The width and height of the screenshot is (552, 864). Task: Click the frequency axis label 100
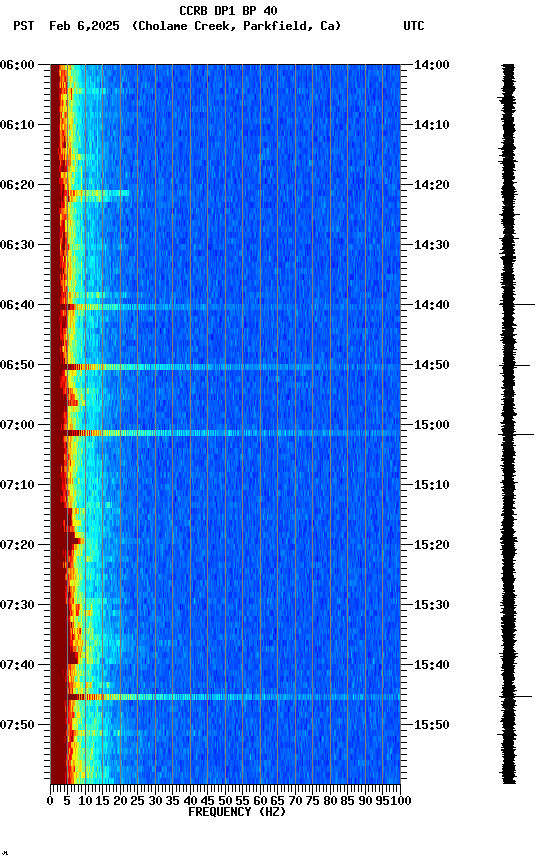[402, 801]
